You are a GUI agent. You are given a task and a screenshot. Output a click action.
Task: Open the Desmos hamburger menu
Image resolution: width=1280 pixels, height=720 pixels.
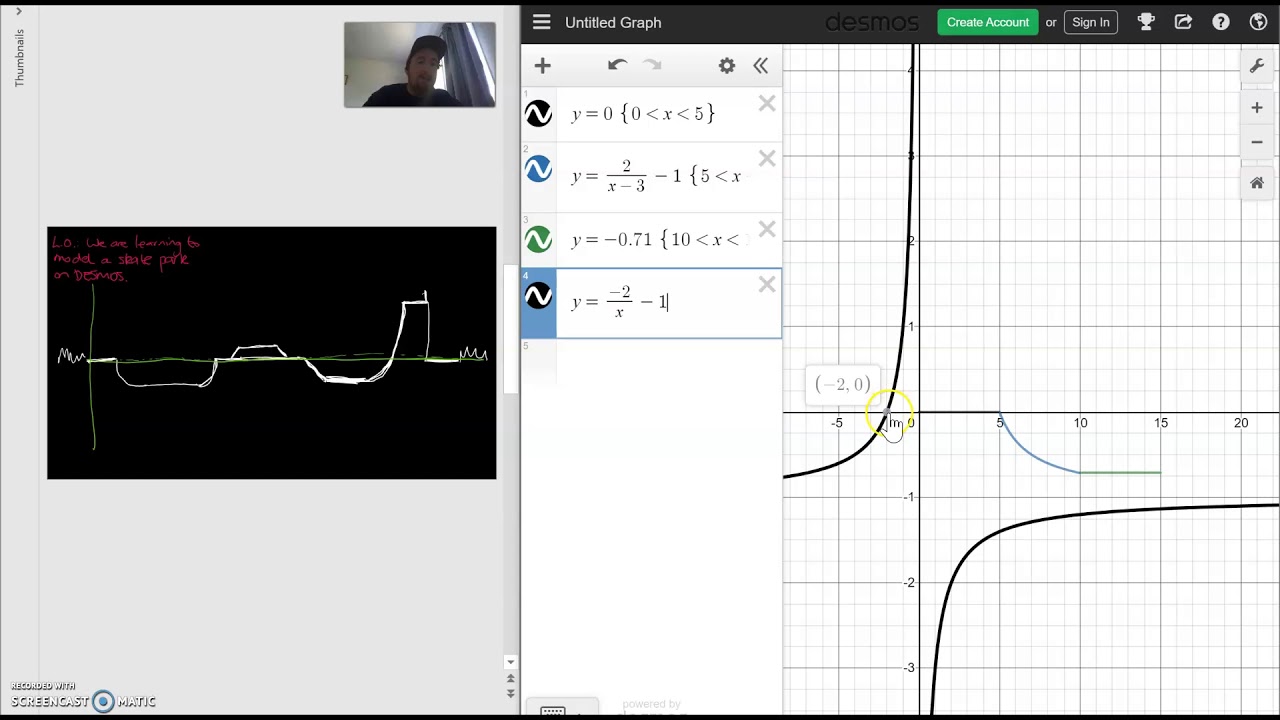pos(541,22)
